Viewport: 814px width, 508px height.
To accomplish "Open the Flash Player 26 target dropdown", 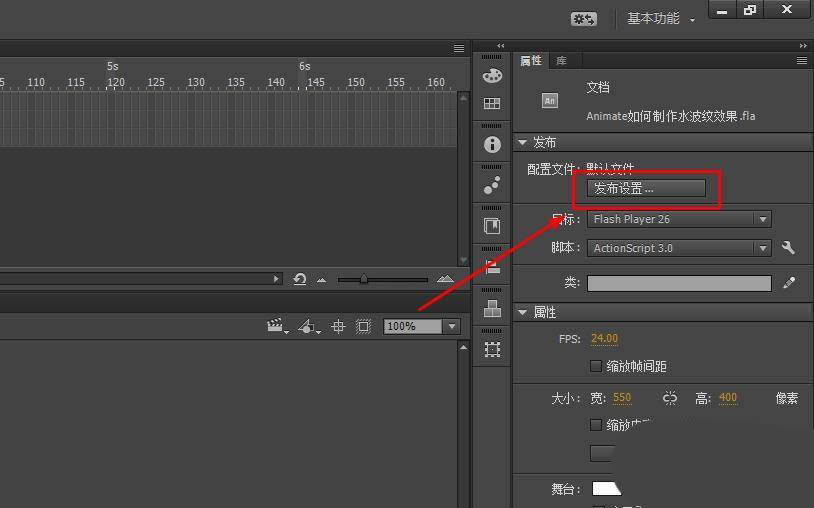I will tap(679, 219).
